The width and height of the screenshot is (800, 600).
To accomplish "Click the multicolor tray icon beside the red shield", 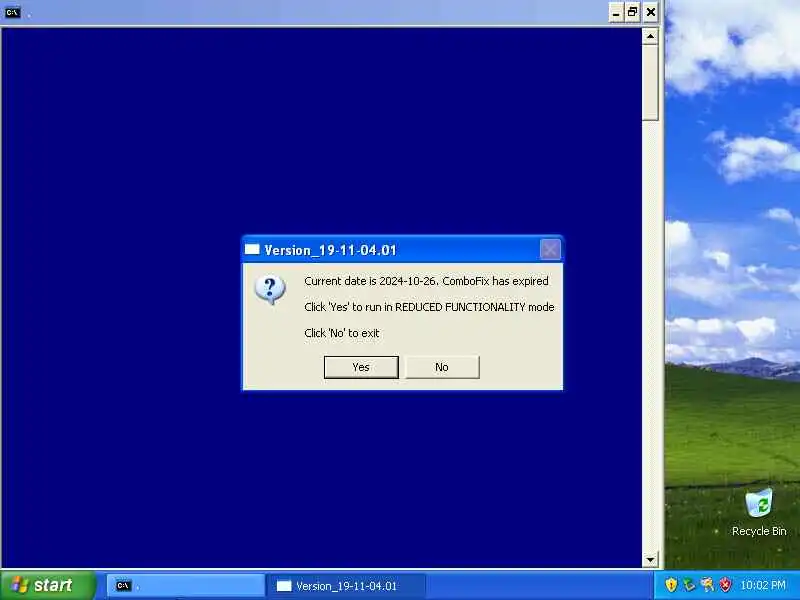I will tap(707, 585).
